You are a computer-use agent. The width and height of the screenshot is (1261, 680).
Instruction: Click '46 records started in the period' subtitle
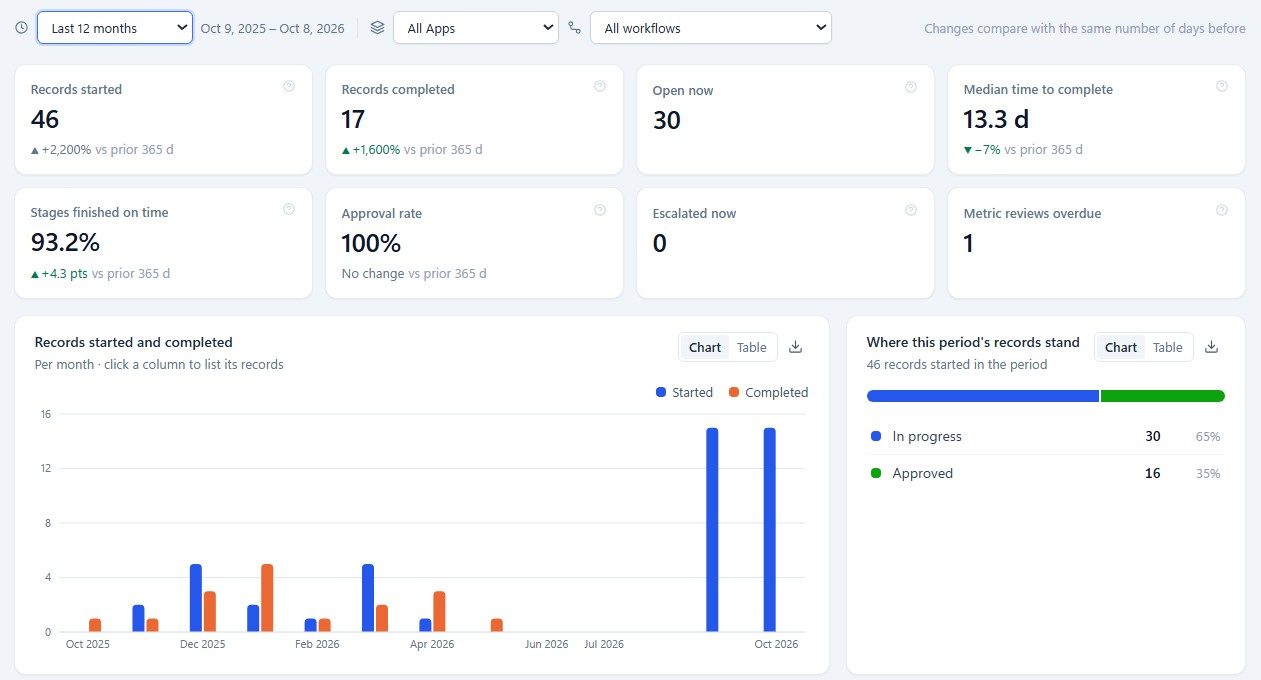coord(957,365)
